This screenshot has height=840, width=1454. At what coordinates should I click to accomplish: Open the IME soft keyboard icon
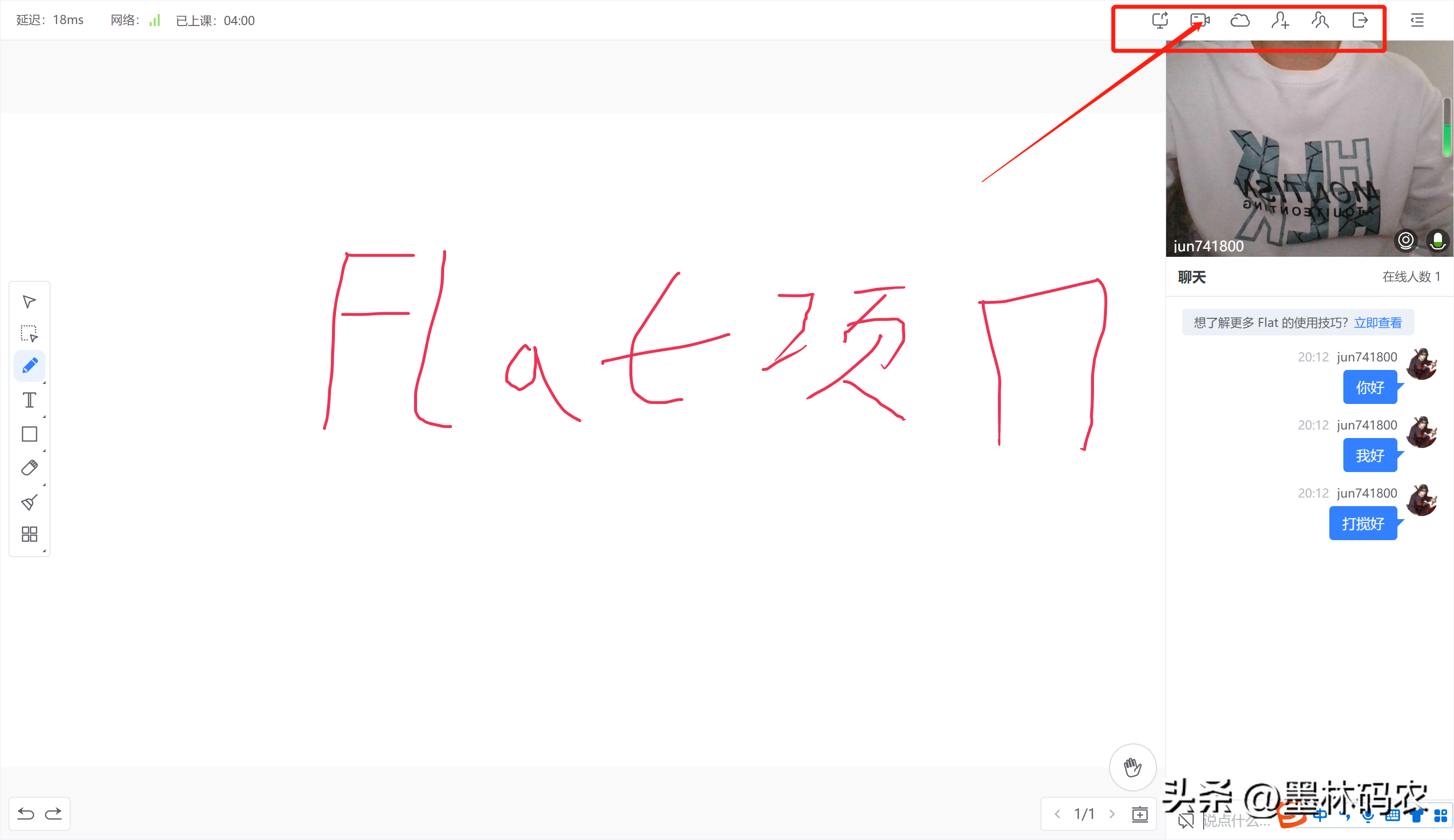pyautogui.click(x=1392, y=815)
